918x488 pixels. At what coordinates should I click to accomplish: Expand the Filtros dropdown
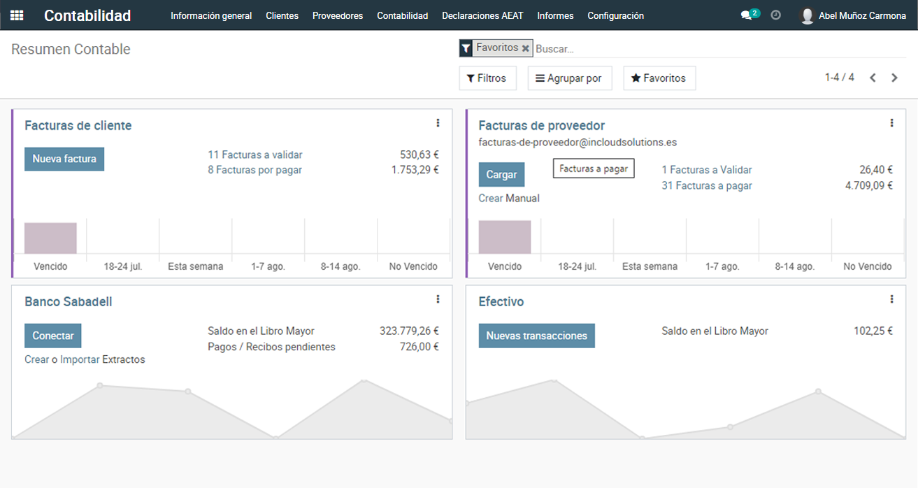click(486, 78)
